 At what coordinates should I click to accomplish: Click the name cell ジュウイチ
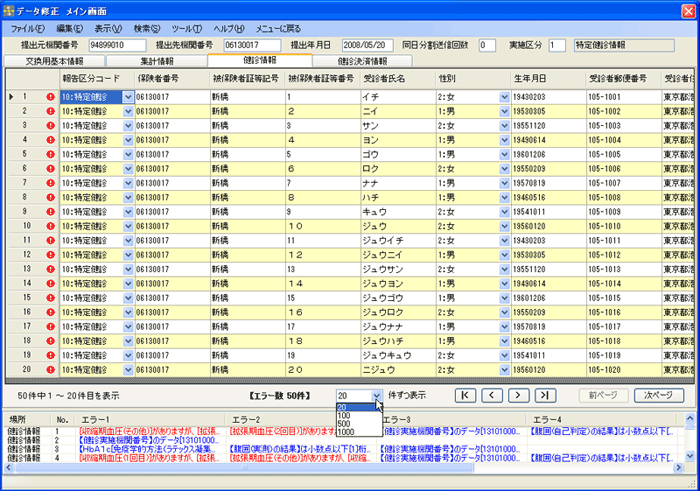click(x=398, y=241)
